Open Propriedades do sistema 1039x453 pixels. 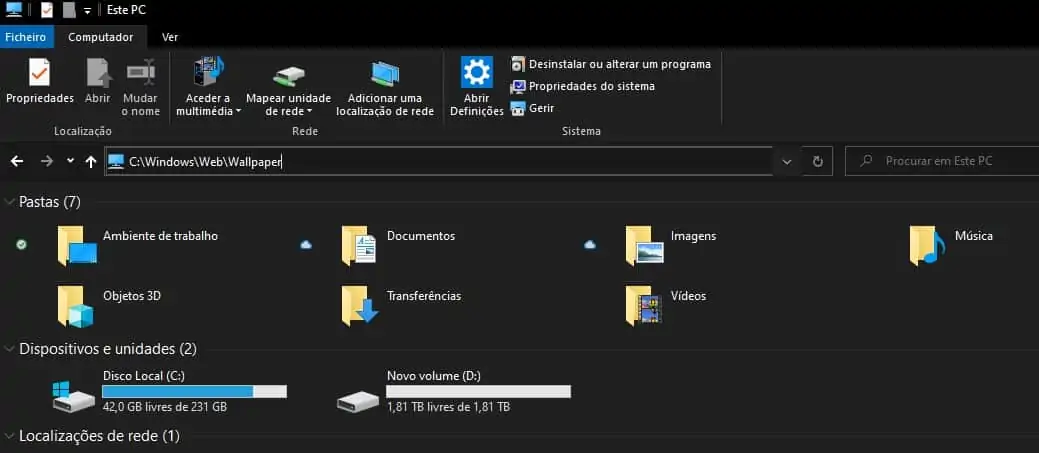(x=582, y=86)
